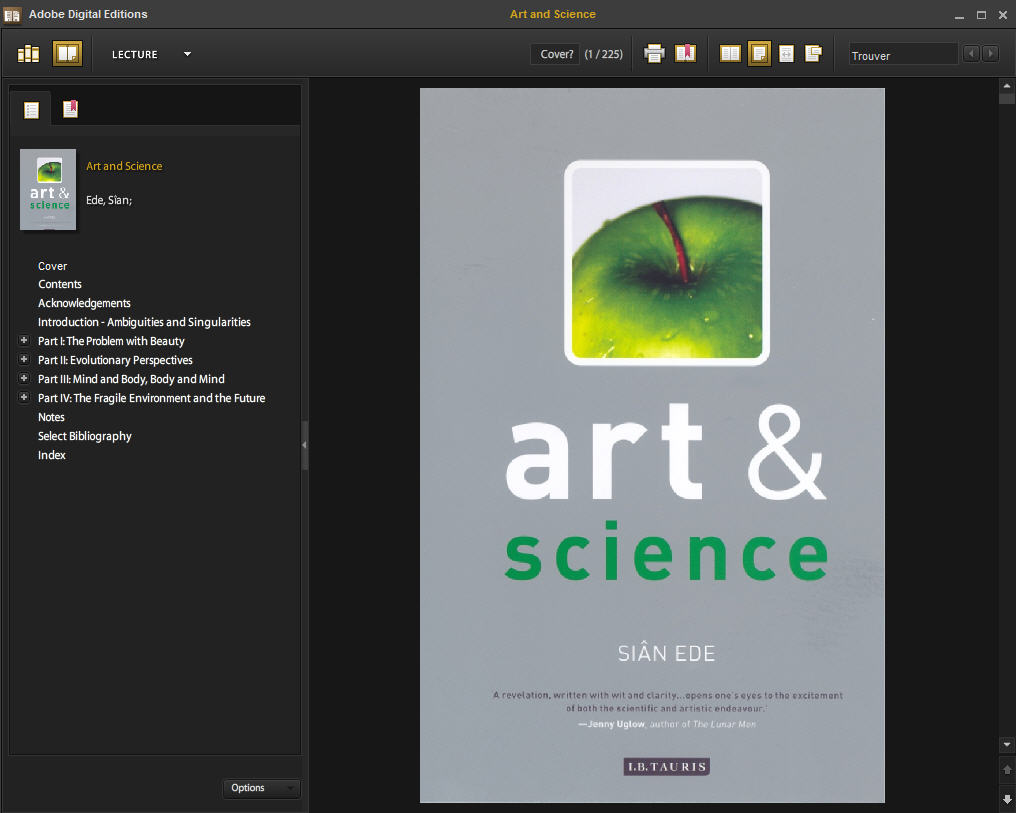Screen dimensions: 1016x813
Task: Select the Reading view icon
Action: pyautogui.click(x=67, y=54)
